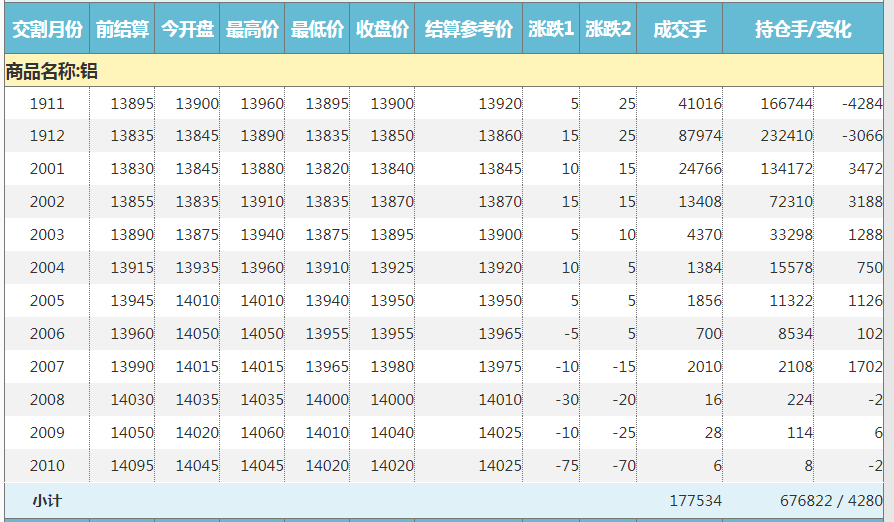Click the 收盘价 column header
Viewport: 894px width, 522px height.
pos(382,30)
